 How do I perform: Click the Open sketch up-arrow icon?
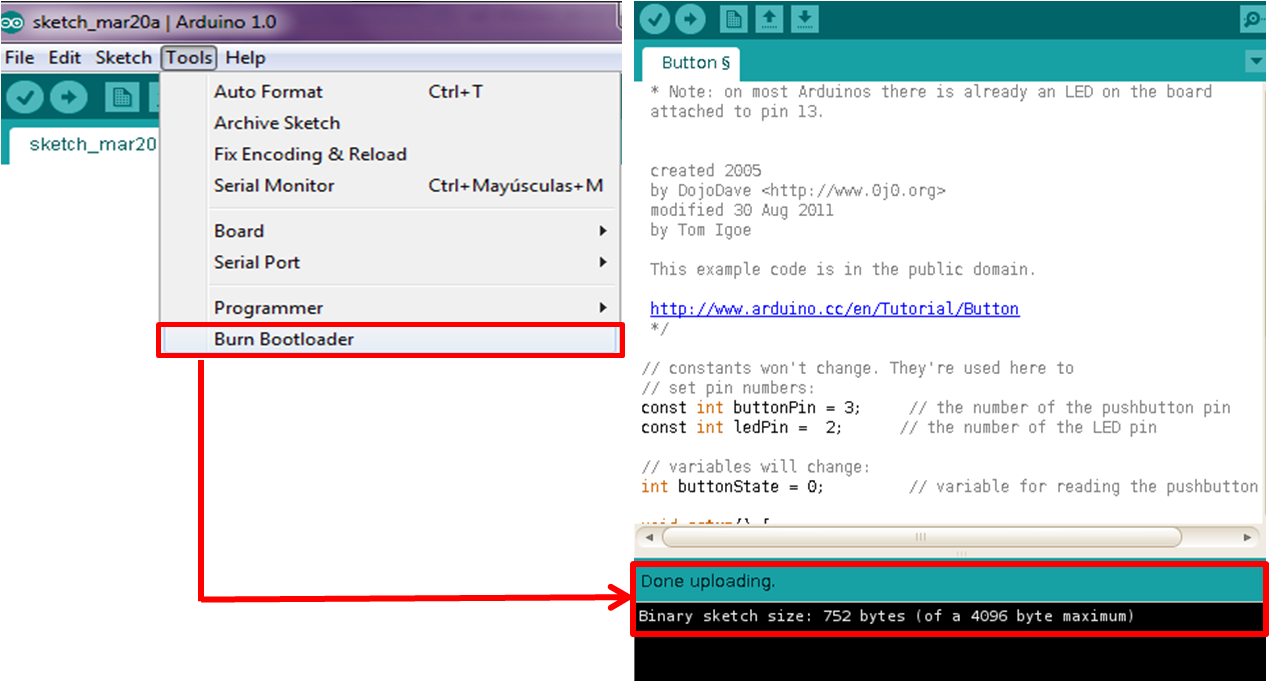(x=770, y=18)
